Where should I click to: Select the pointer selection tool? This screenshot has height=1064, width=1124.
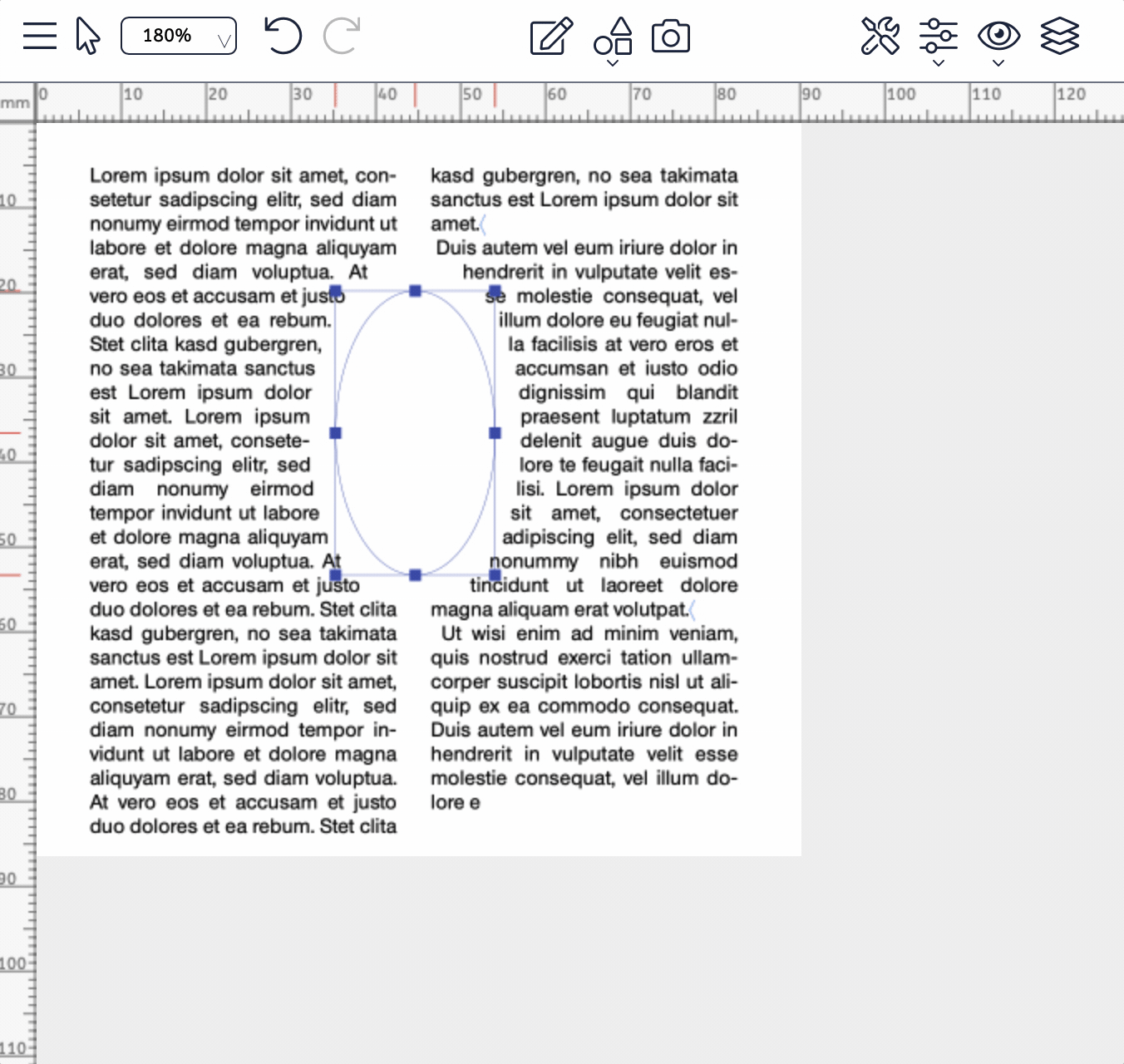(x=87, y=36)
